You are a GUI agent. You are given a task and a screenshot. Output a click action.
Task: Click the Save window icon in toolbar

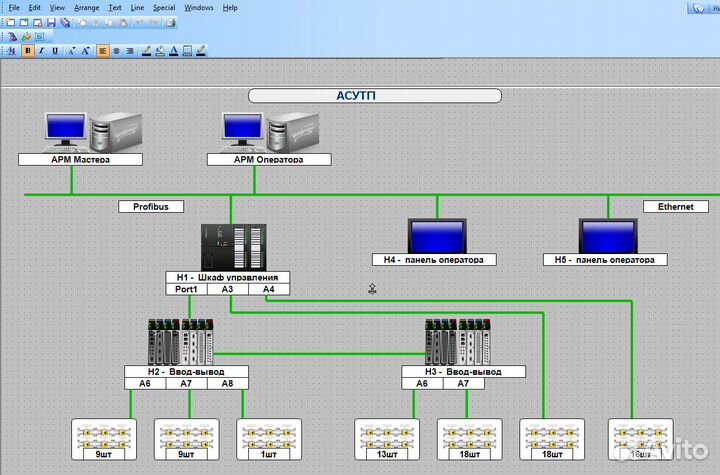click(x=52, y=21)
